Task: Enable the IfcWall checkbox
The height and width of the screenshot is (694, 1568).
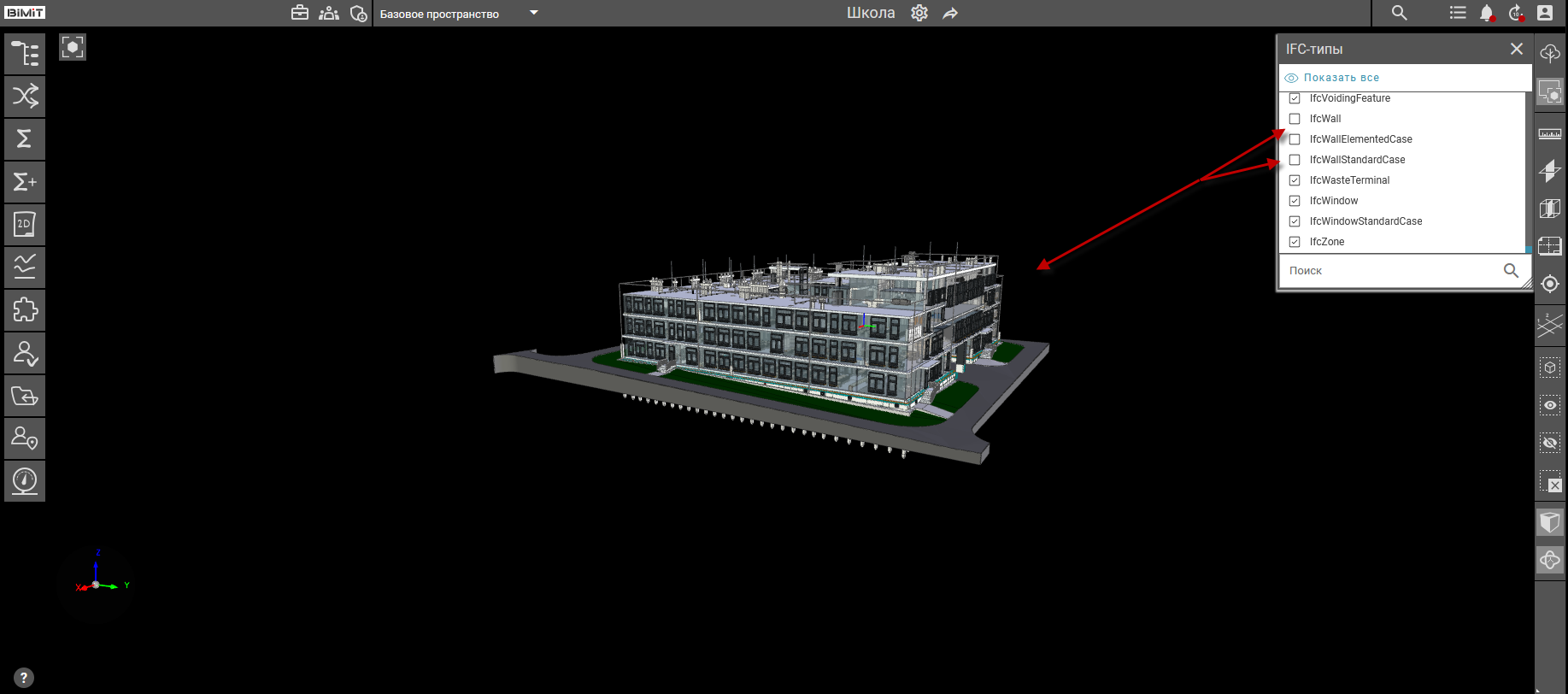Action: (1295, 119)
